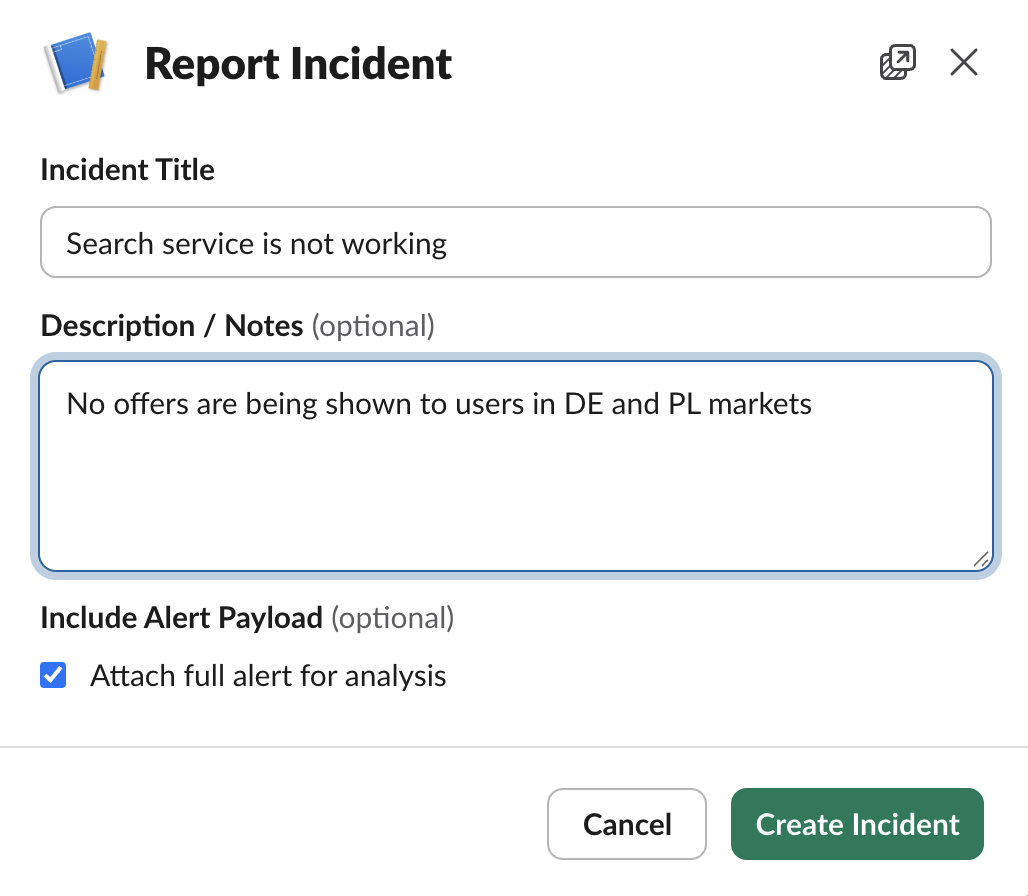Click the app logo next to Report Incident

point(76,63)
